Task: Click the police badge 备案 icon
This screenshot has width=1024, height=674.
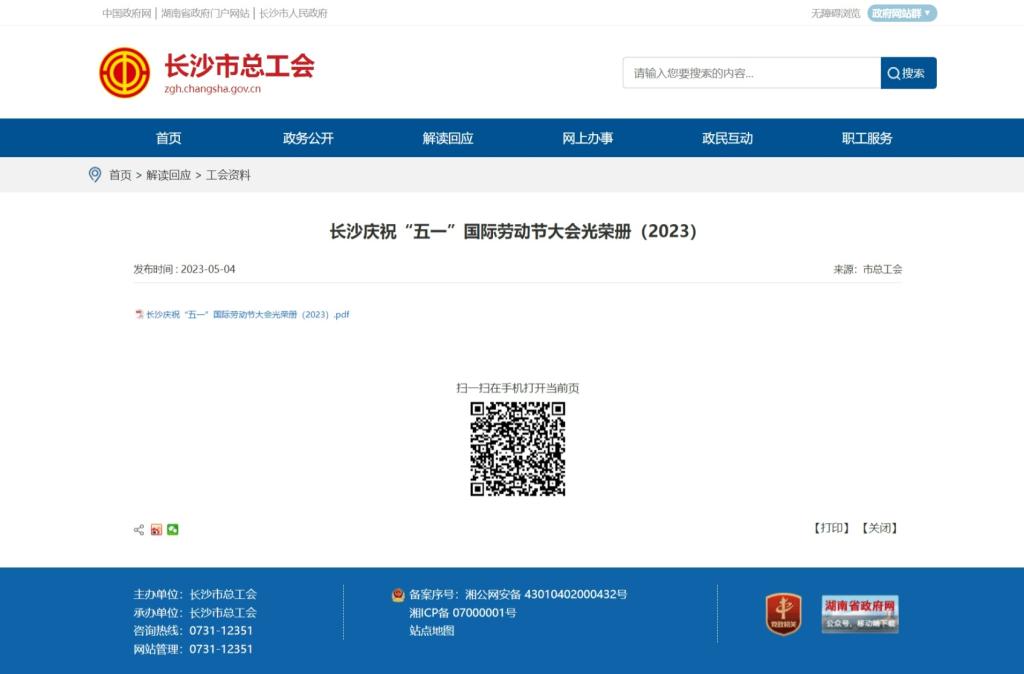Action: (398, 595)
